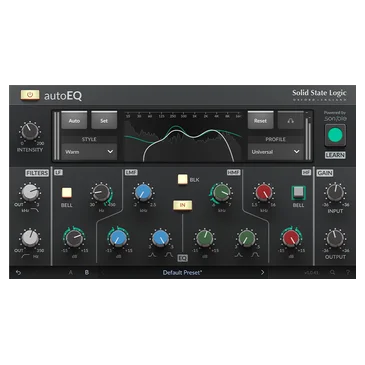The width and height of the screenshot is (365, 365).
Task: Click the blue LMF frequency kHz knob
Action: 143,192
